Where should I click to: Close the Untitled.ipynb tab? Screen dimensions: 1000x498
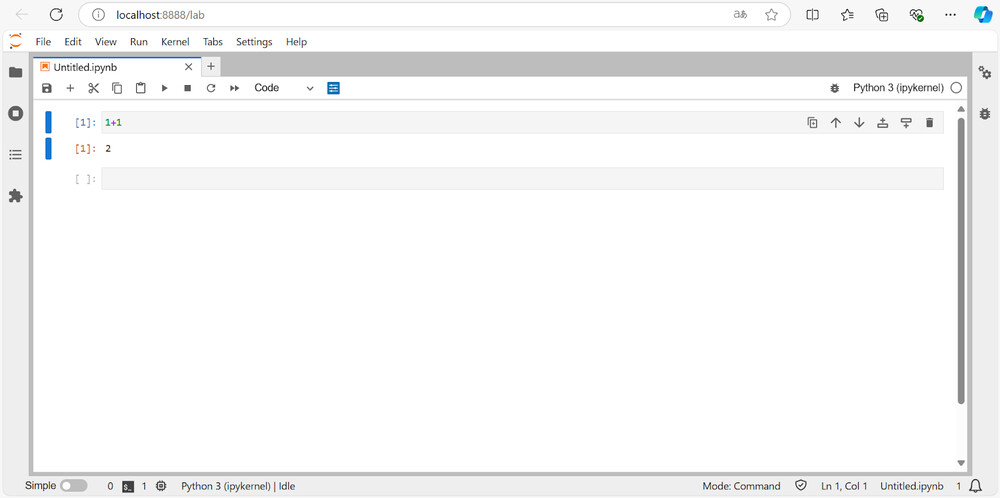189,67
